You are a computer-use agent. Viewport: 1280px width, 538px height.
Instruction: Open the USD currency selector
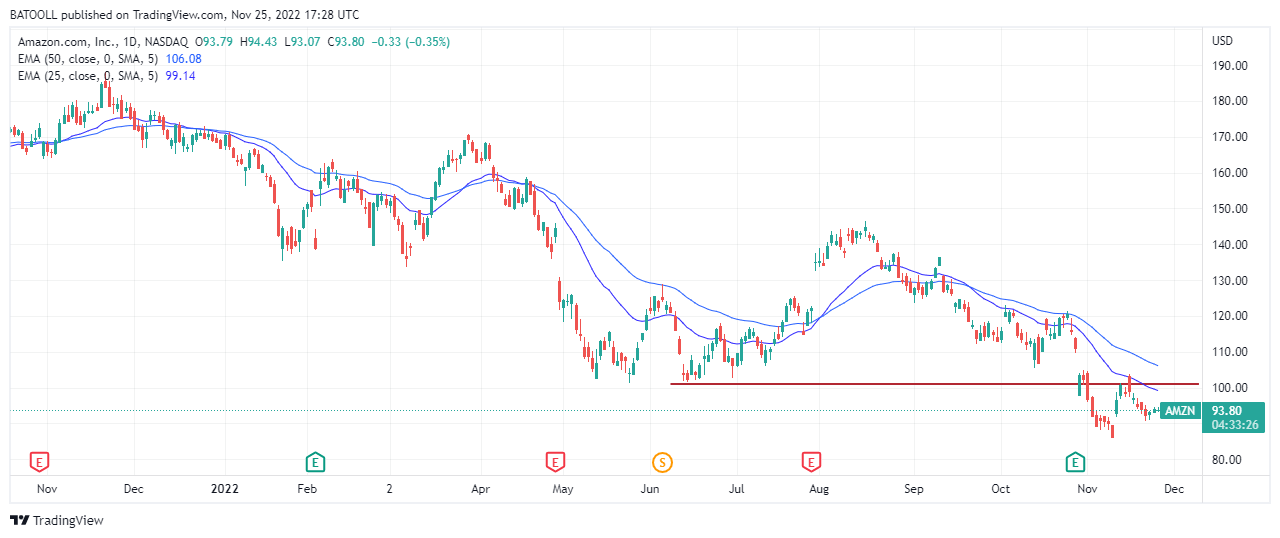click(x=1222, y=41)
